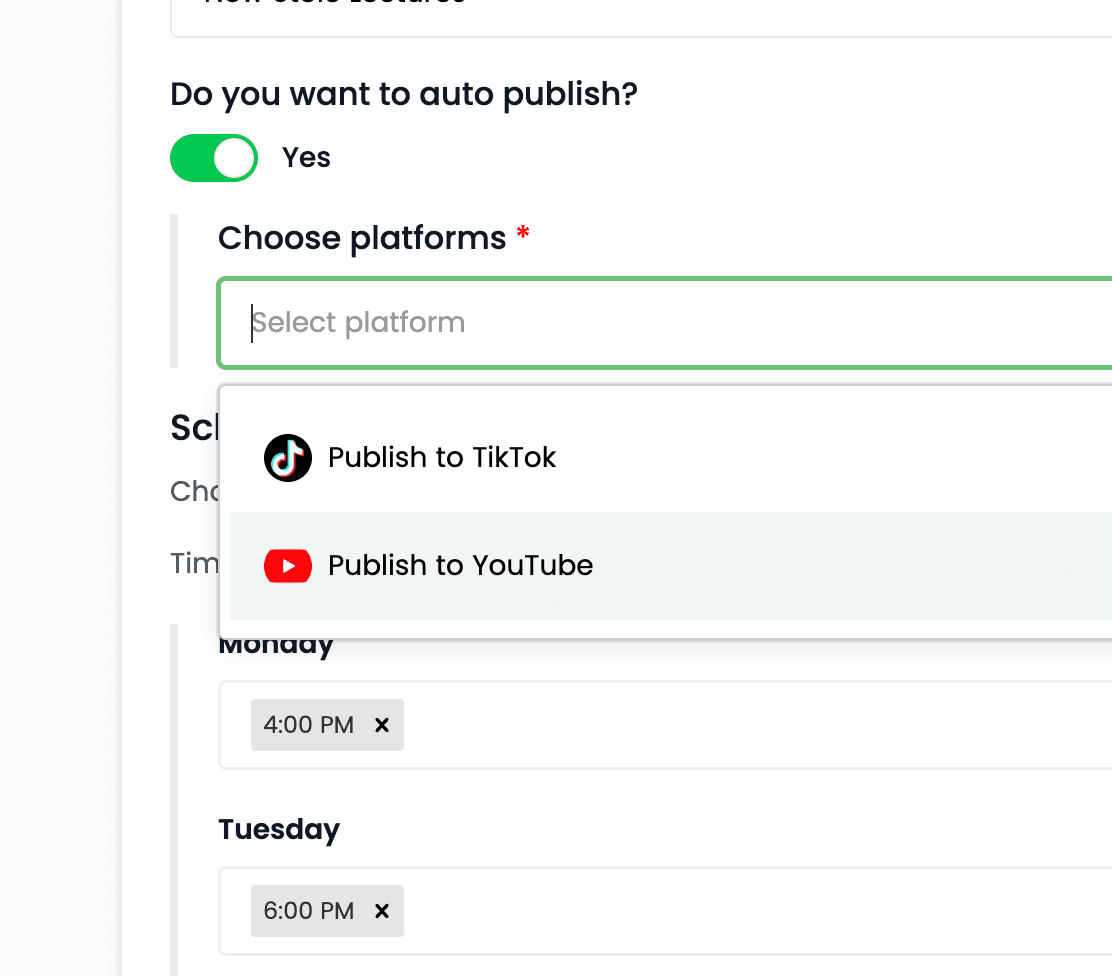This screenshot has width=1112, height=976.
Task: Toggle the auto publish switch off
Action: pos(213,157)
